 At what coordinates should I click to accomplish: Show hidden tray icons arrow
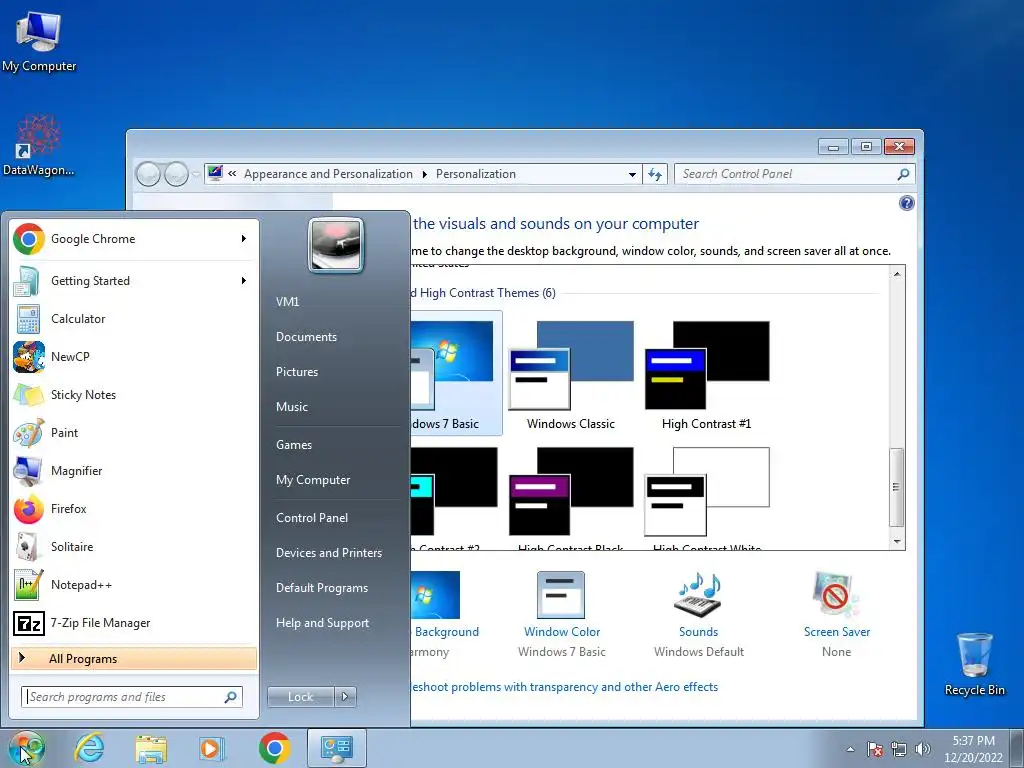(x=850, y=749)
